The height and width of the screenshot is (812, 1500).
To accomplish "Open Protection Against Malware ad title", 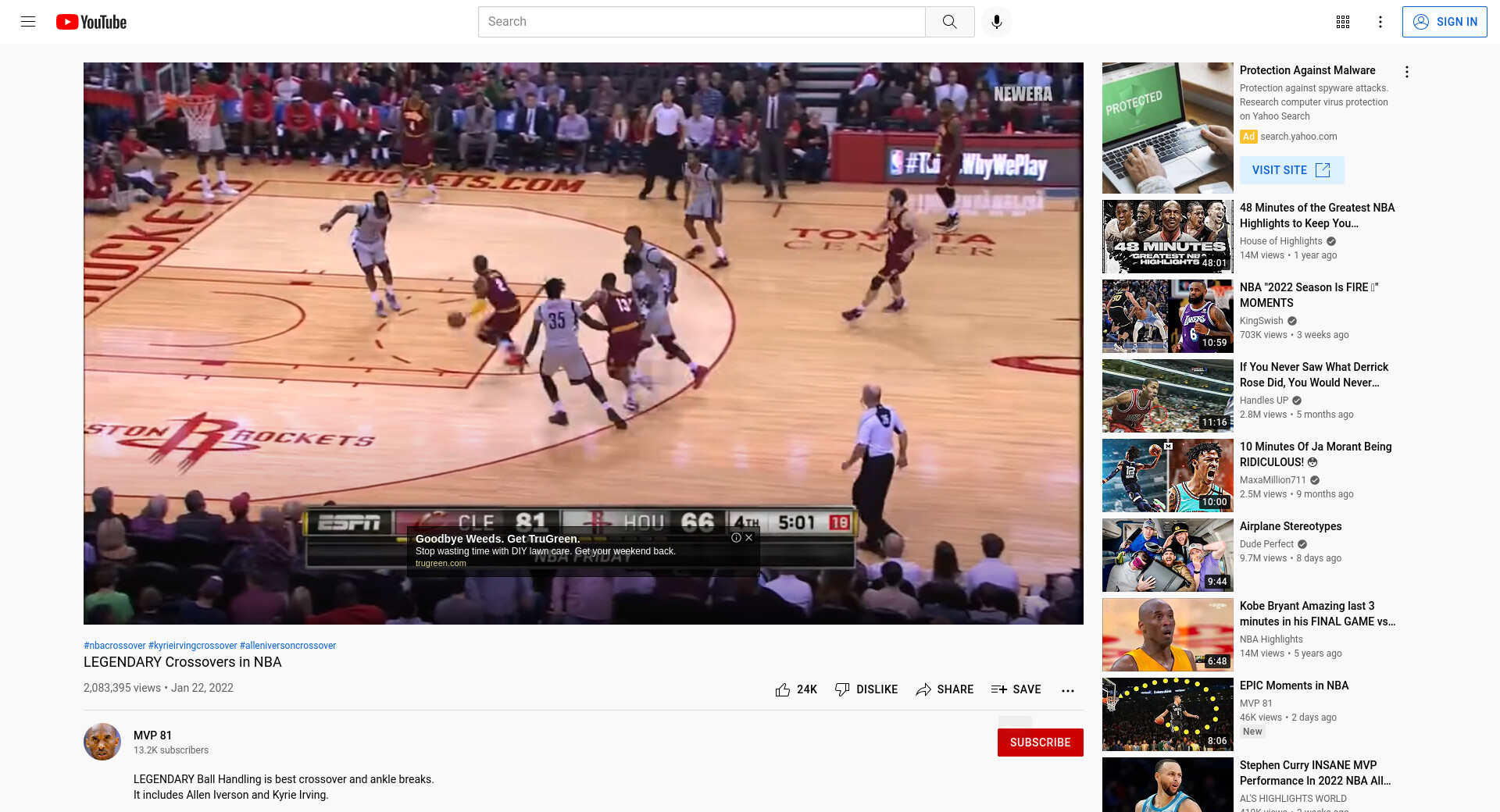I will coord(1307,70).
